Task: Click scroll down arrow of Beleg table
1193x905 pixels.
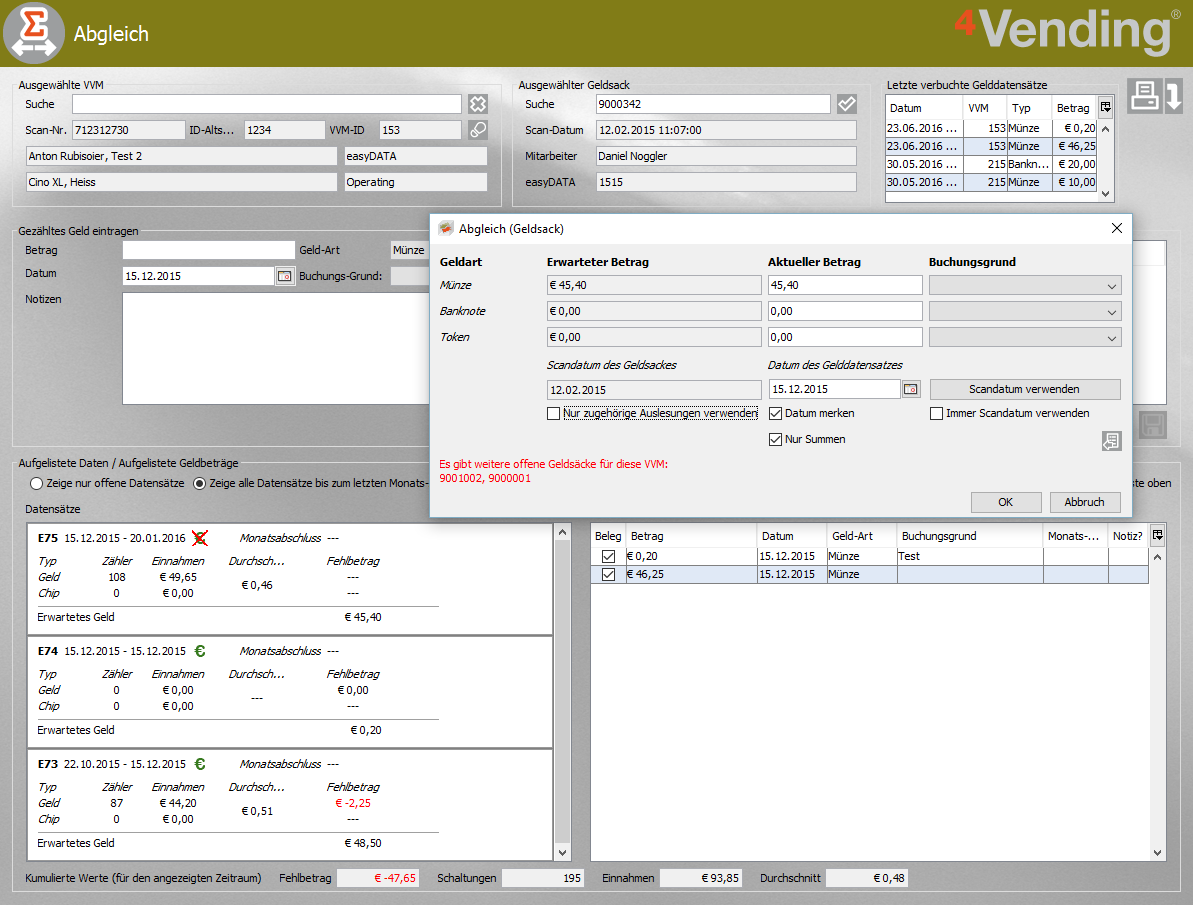Action: coord(1157,852)
